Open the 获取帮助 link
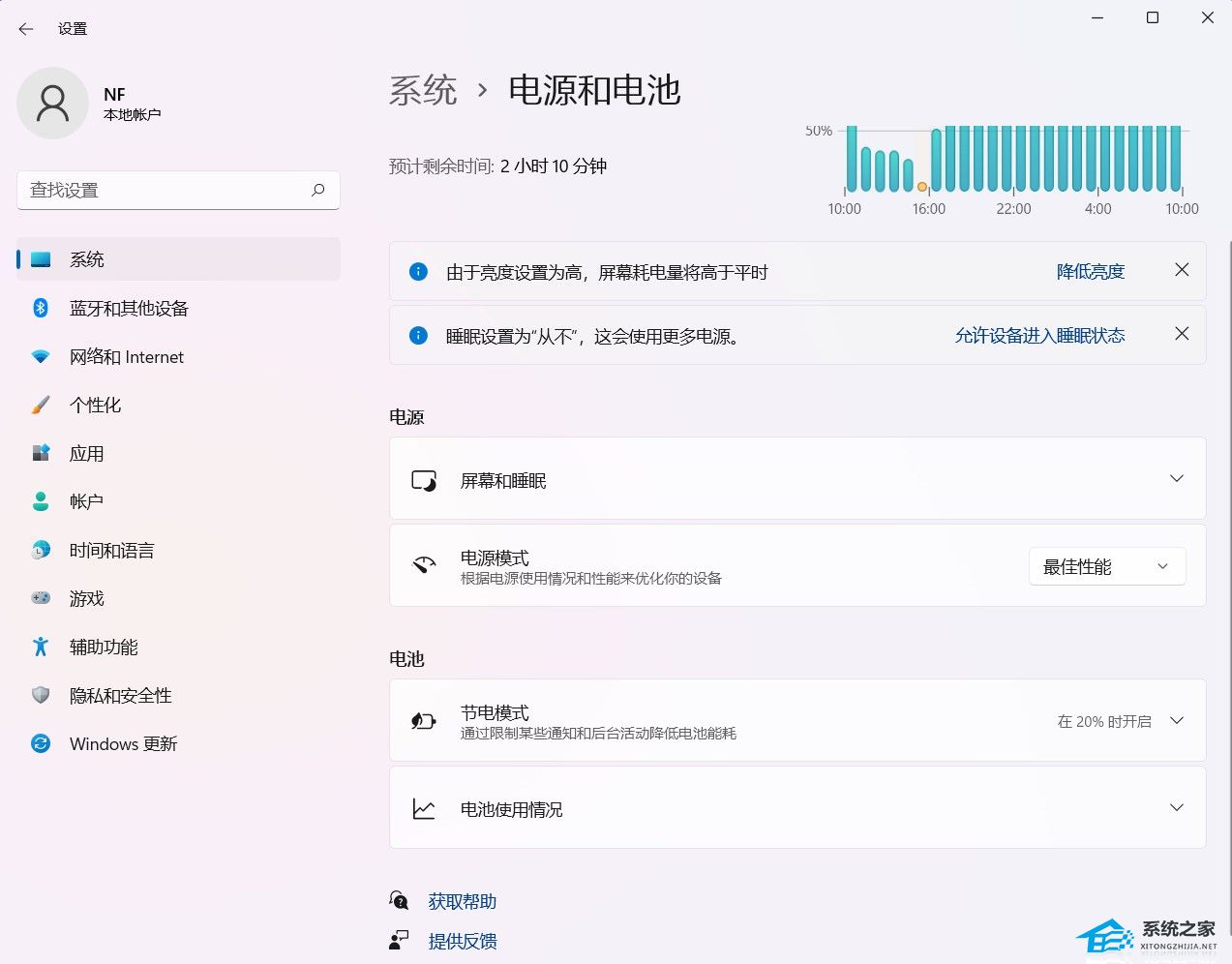Image resolution: width=1232 pixels, height=964 pixels. pyautogui.click(x=463, y=902)
